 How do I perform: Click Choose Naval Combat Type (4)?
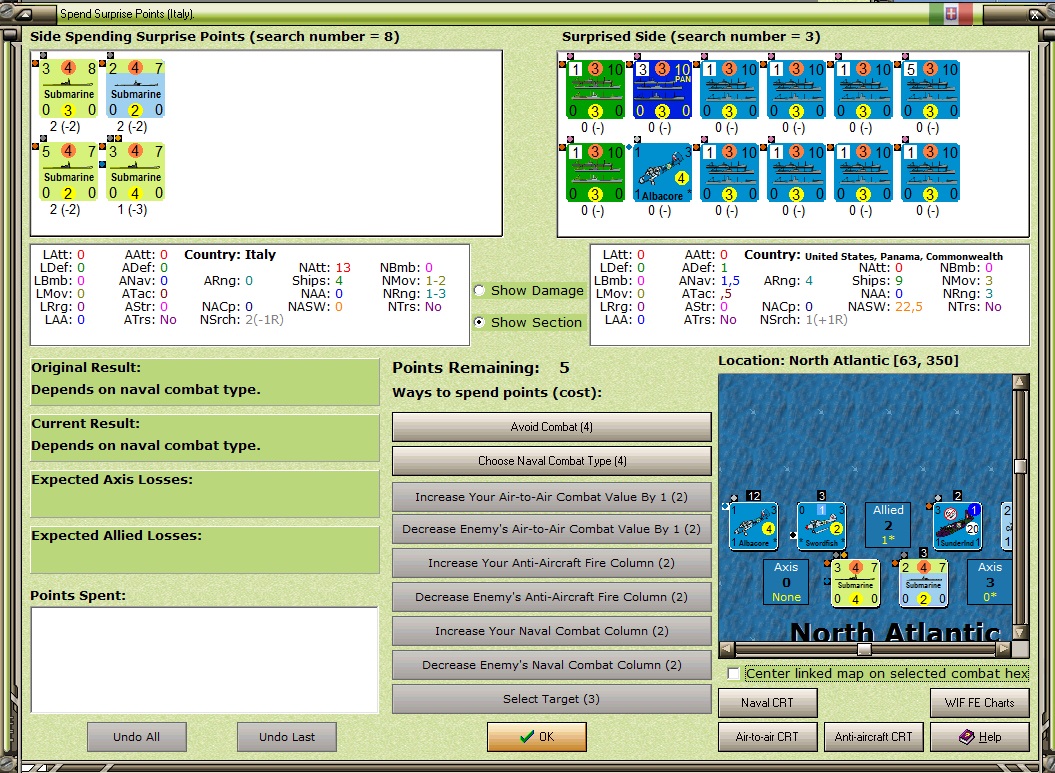pyautogui.click(x=551, y=461)
